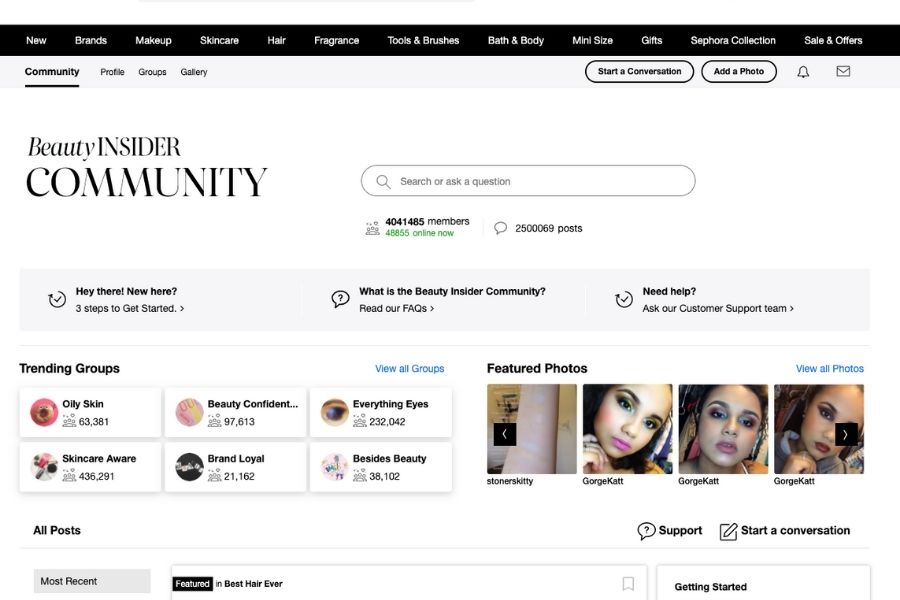Click the Support question icon

point(646,531)
